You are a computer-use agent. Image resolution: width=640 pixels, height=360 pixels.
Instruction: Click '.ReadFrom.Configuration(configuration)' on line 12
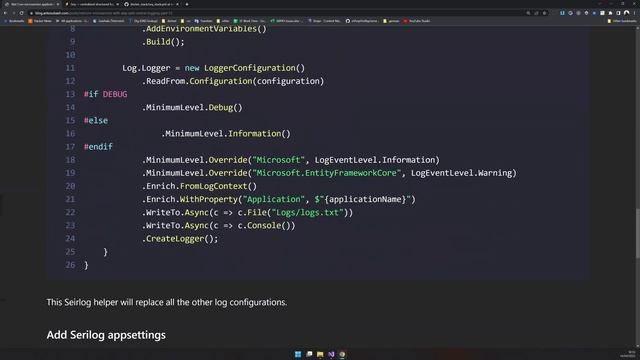pyautogui.click(x=233, y=81)
